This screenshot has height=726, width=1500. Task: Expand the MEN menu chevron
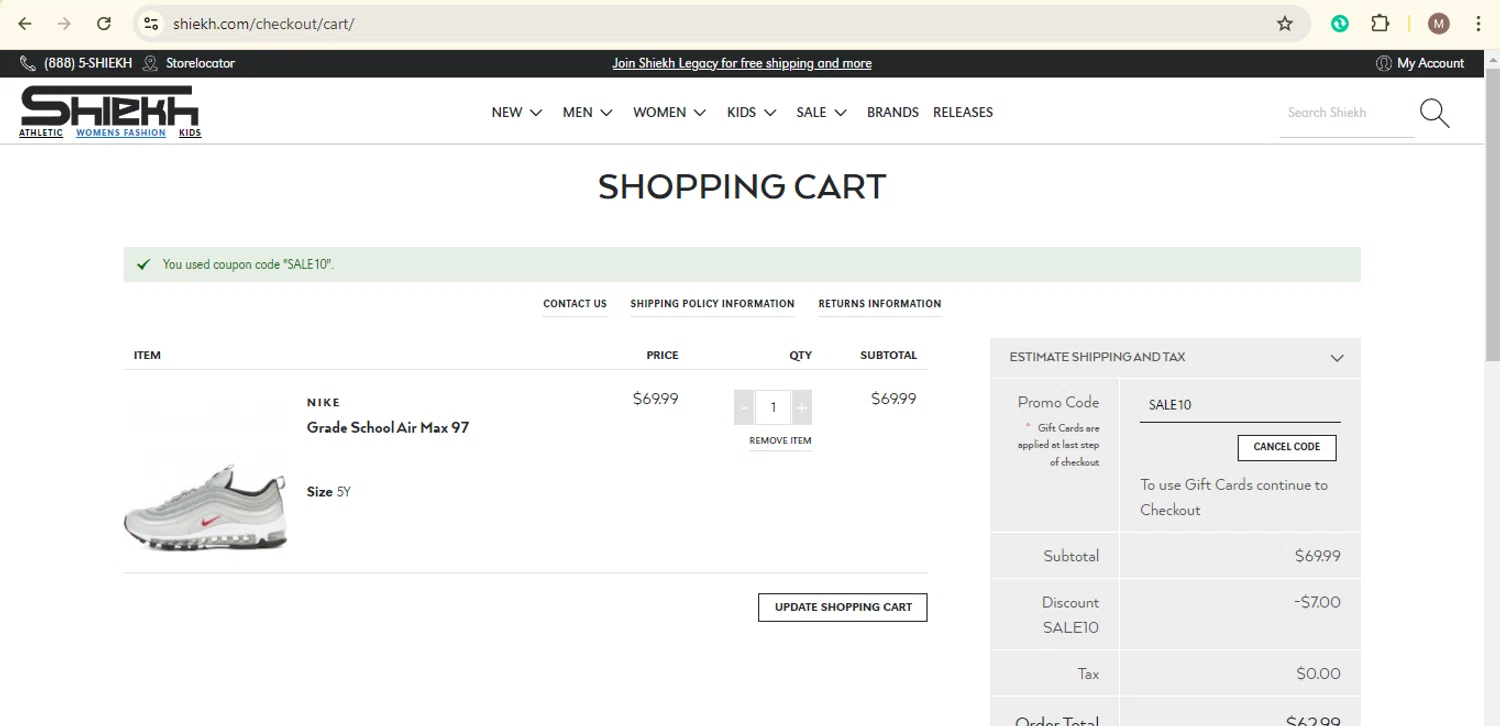pos(606,113)
